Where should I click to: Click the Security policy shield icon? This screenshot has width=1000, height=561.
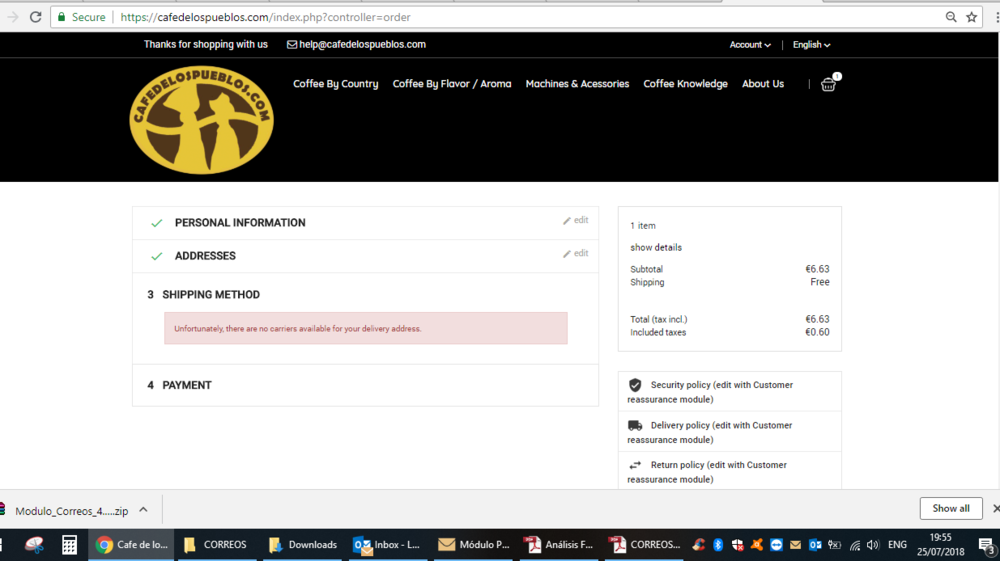pos(635,385)
